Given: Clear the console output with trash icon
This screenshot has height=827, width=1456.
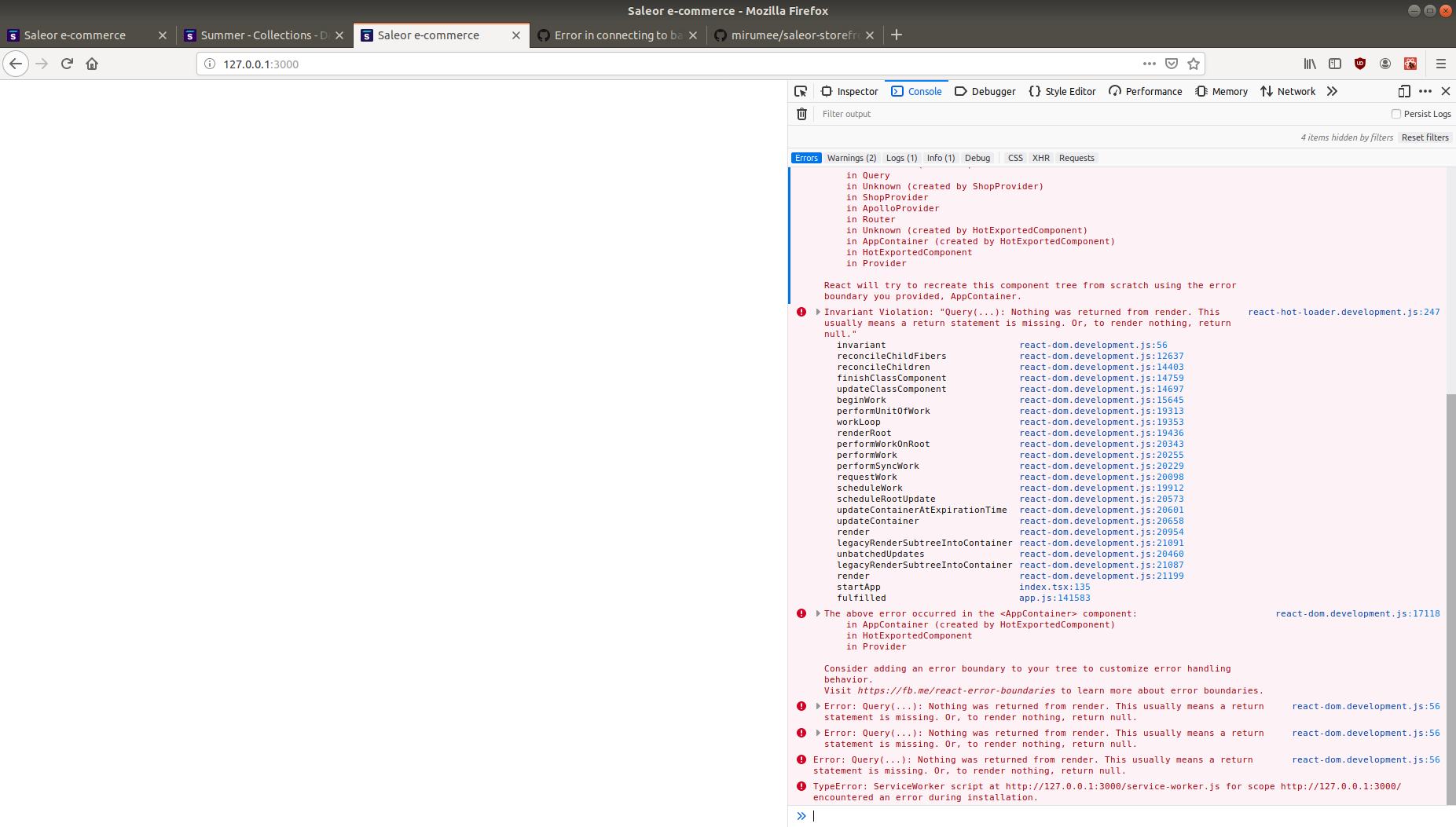Looking at the screenshot, I should (801, 114).
